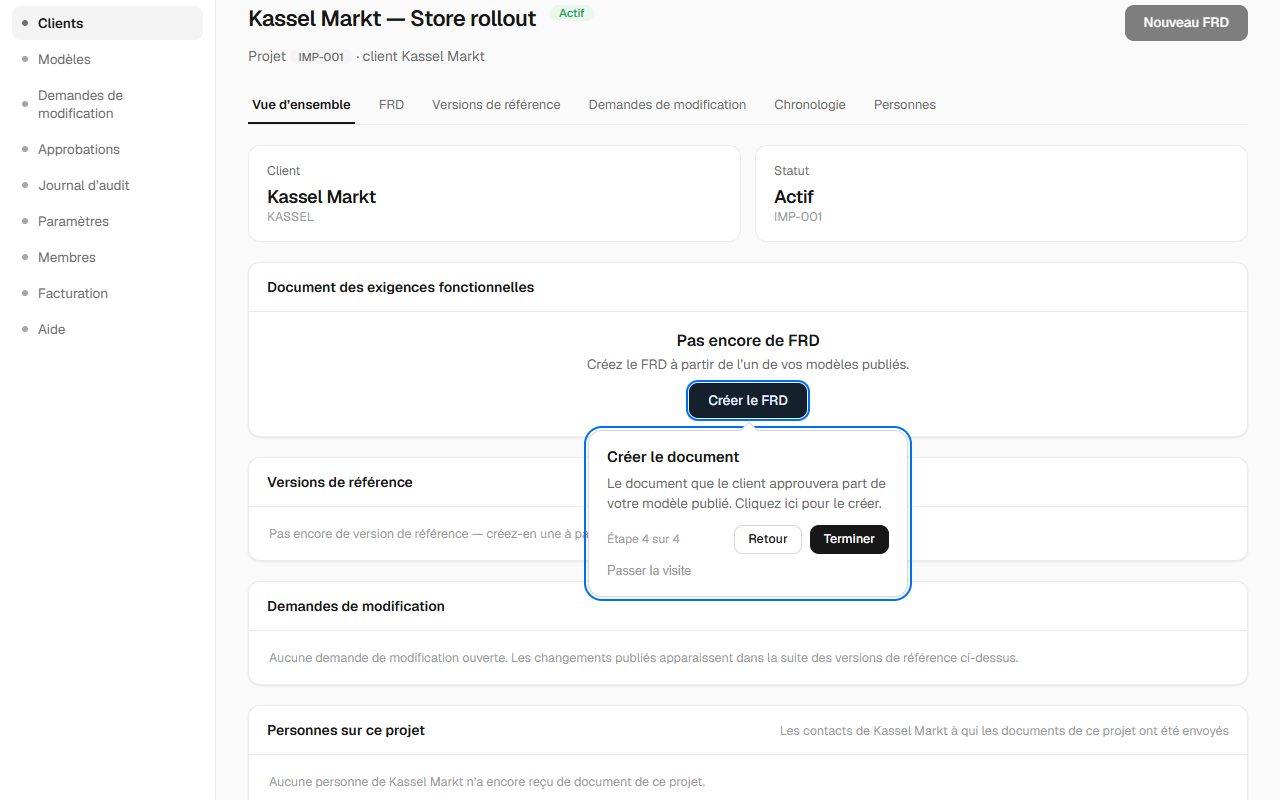The width and height of the screenshot is (1280, 800).
Task: Click Terminer to finish the tour
Action: [849, 539]
